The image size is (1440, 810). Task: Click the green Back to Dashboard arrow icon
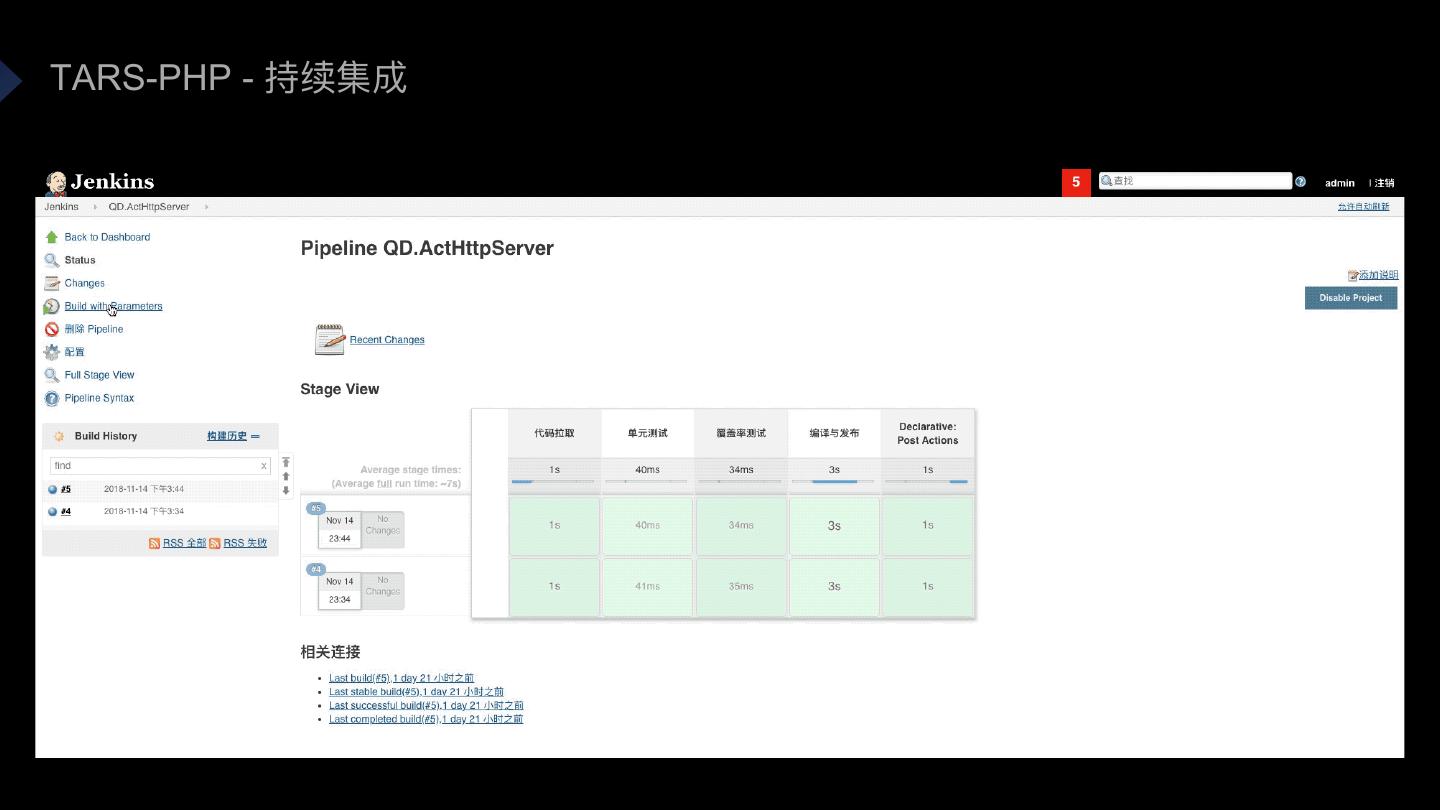click(x=52, y=237)
